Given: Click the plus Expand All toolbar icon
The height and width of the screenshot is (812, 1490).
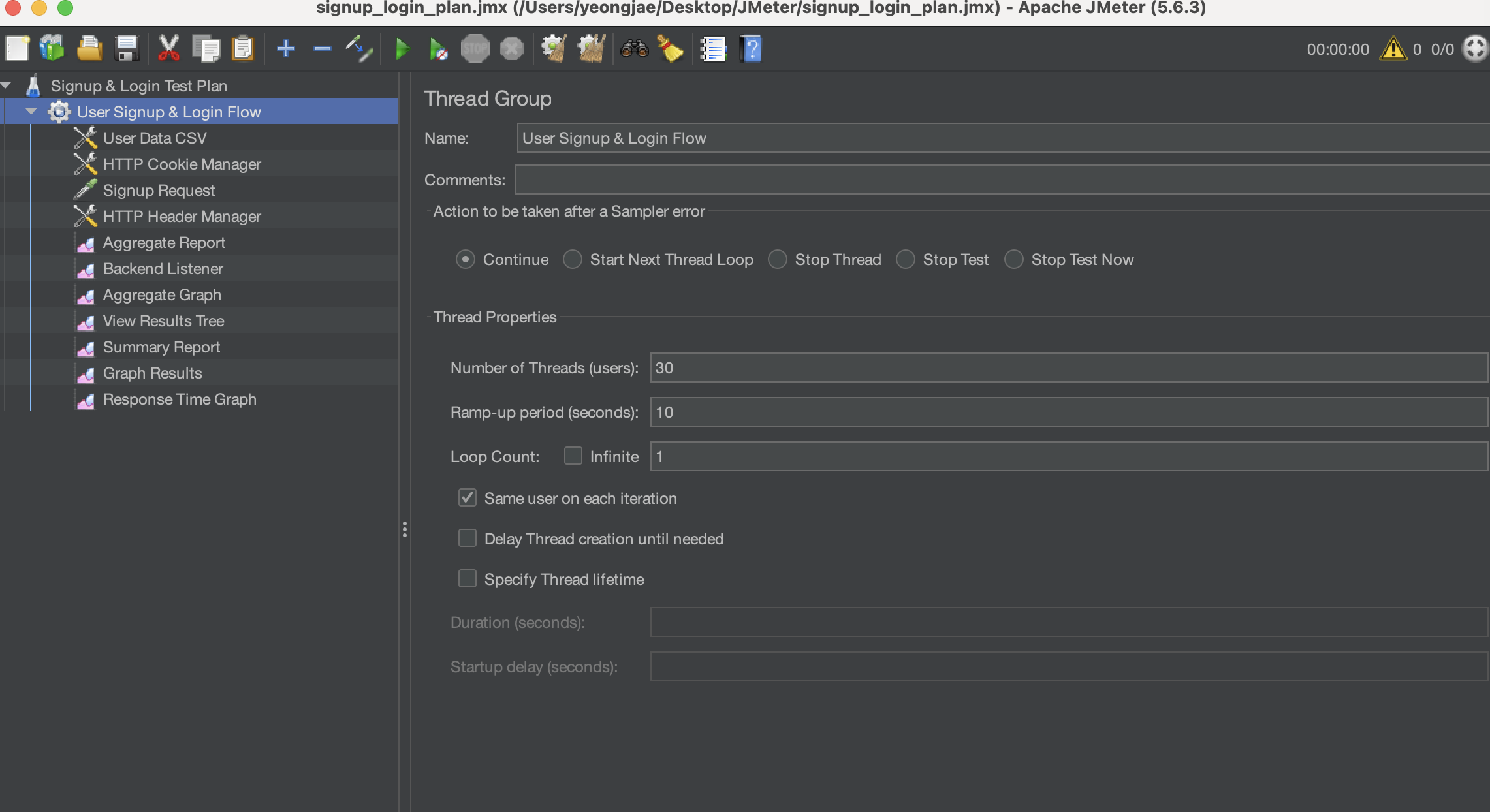Looking at the screenshot, I should 286,49.
